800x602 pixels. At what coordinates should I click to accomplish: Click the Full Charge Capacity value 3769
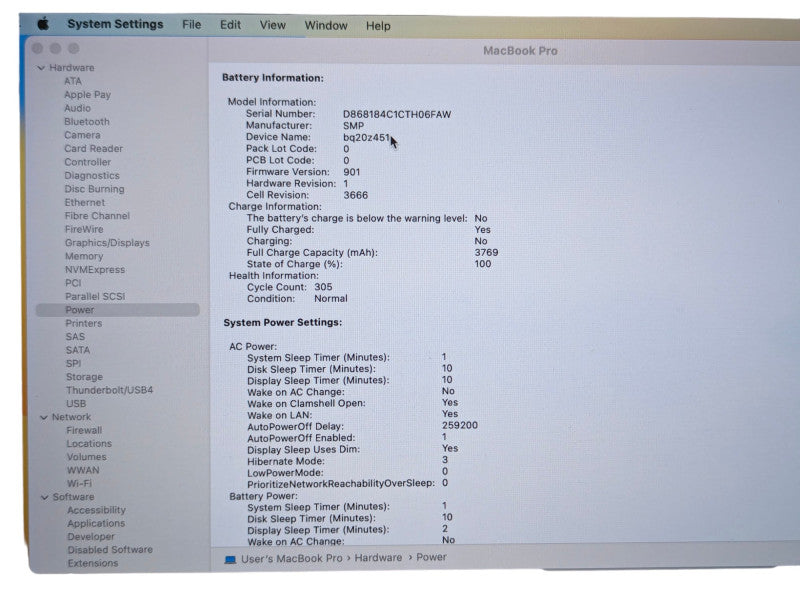pyautogui.click(x=486, y=253)
